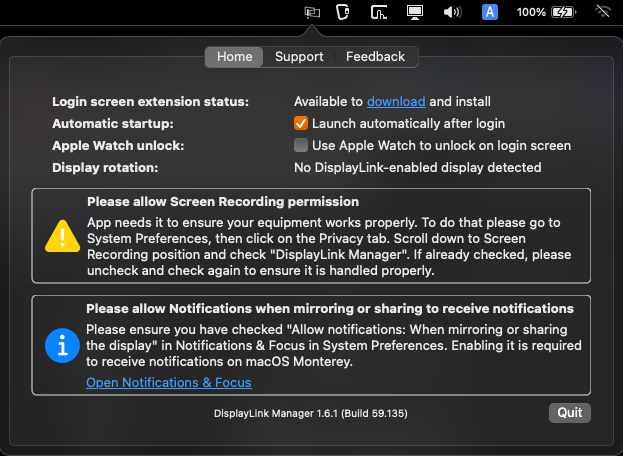This screenshot has width=623, height=456.
Task: Click the download link for login extension
Action: 396,102
